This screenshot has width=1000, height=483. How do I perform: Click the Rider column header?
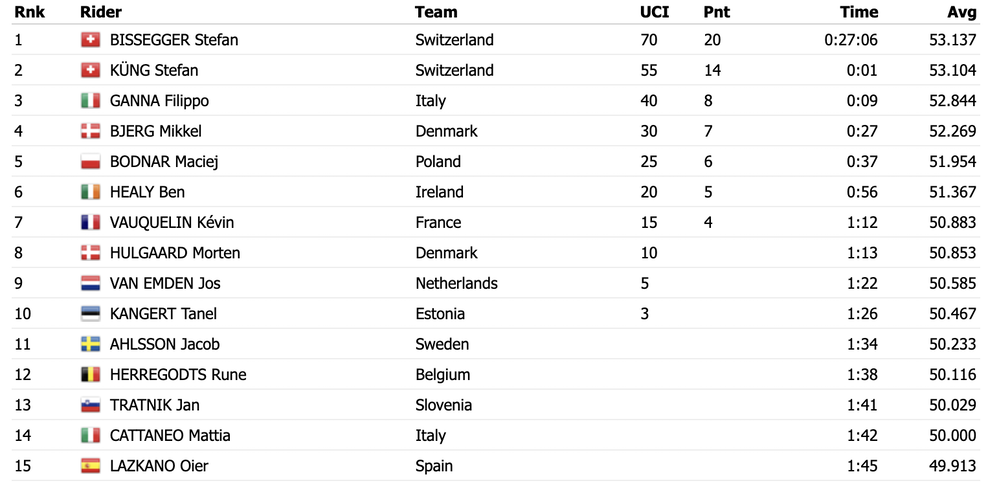coord(101,12)
